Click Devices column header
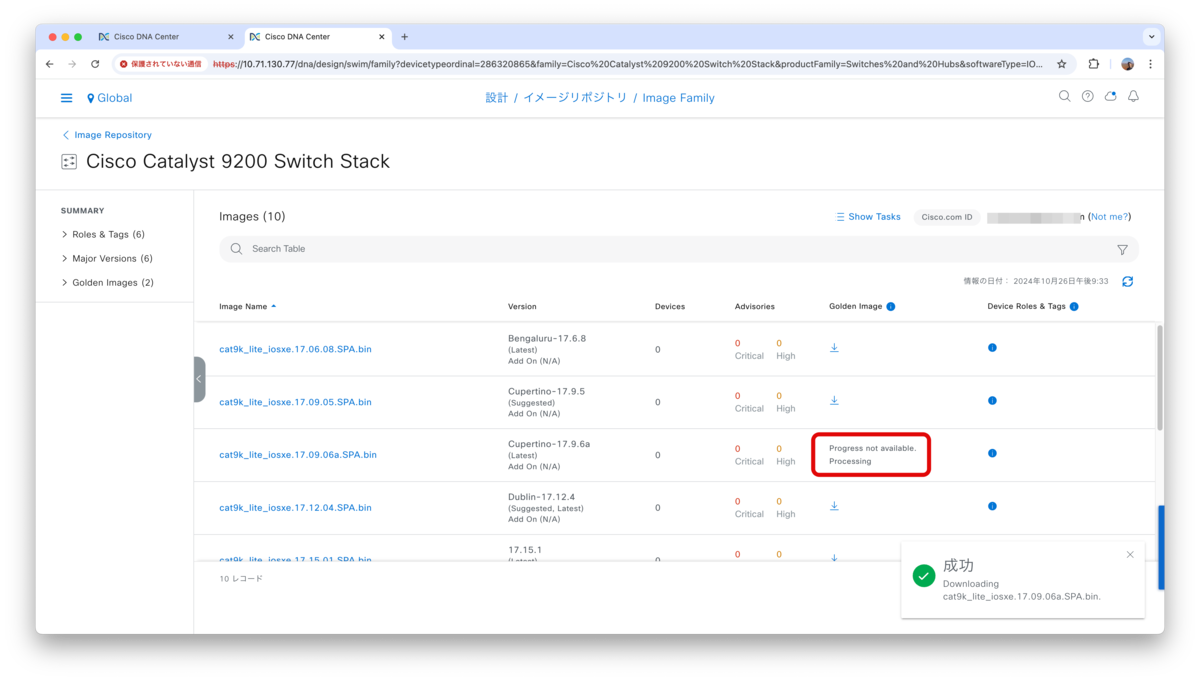Screen dimensions: 1200x681 (670, 307)
